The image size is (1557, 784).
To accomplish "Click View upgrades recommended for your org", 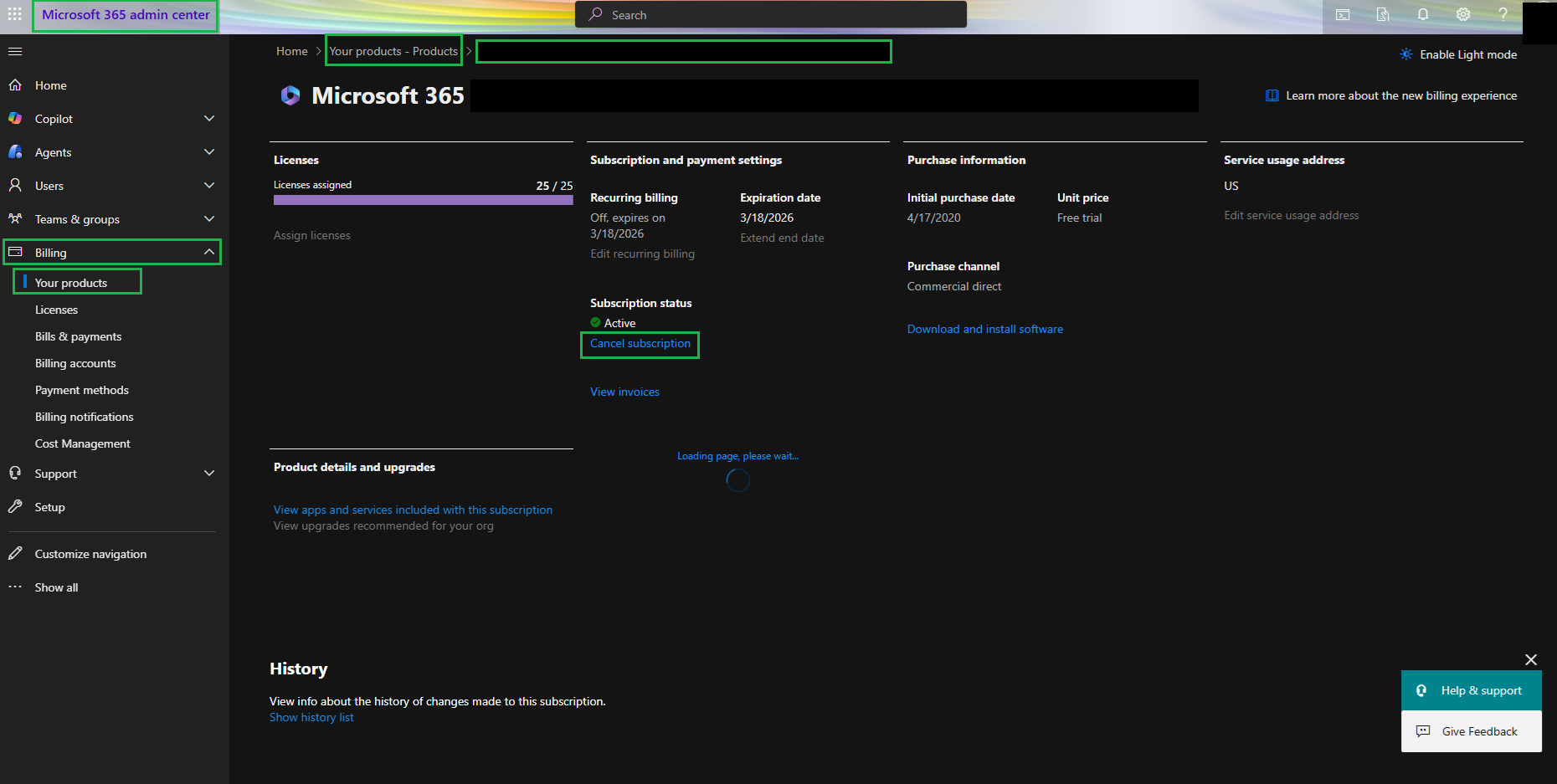I will point(383,525).
